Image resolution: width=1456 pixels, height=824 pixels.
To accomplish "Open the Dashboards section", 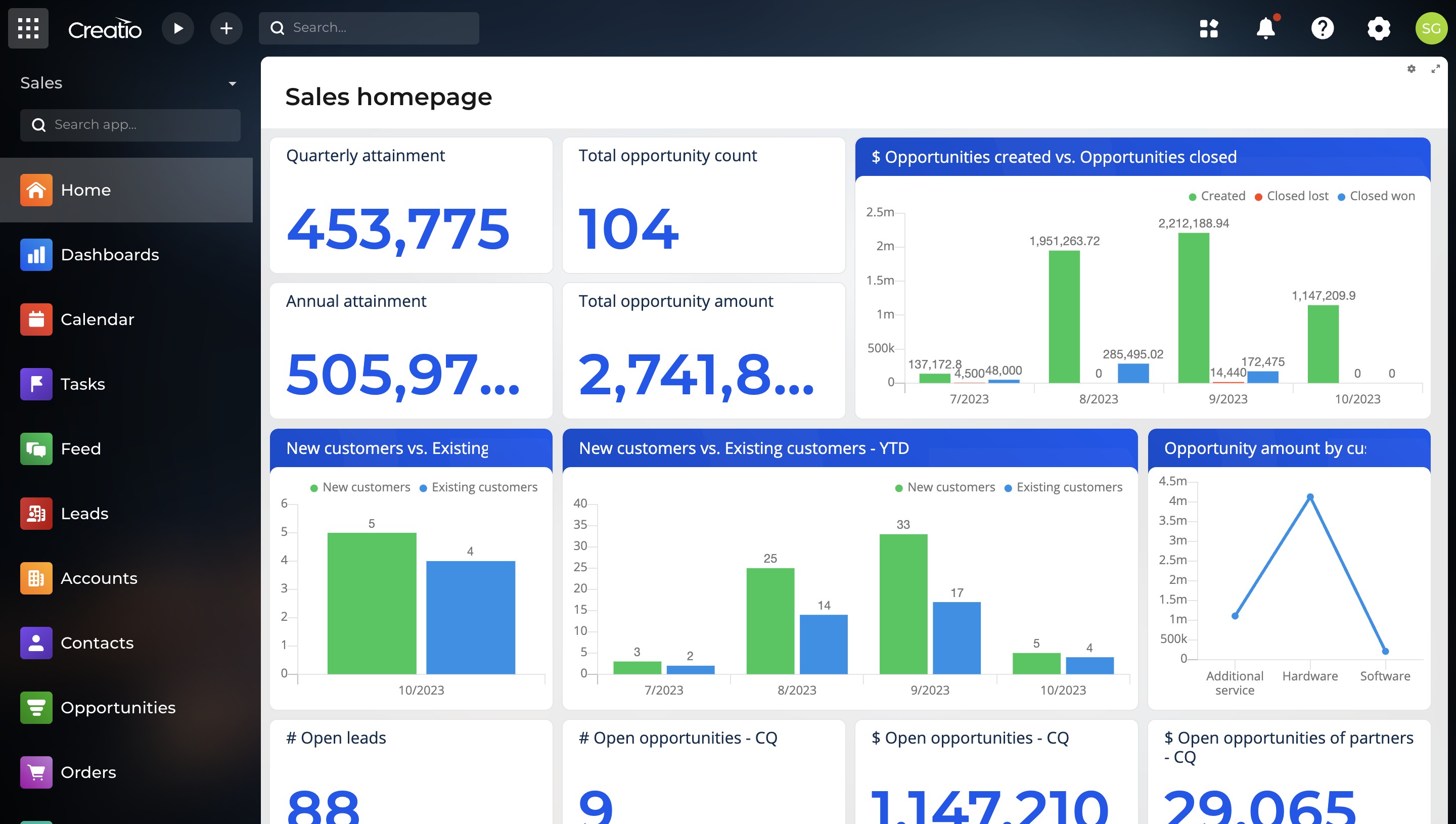I will click(x=109, y=255).
